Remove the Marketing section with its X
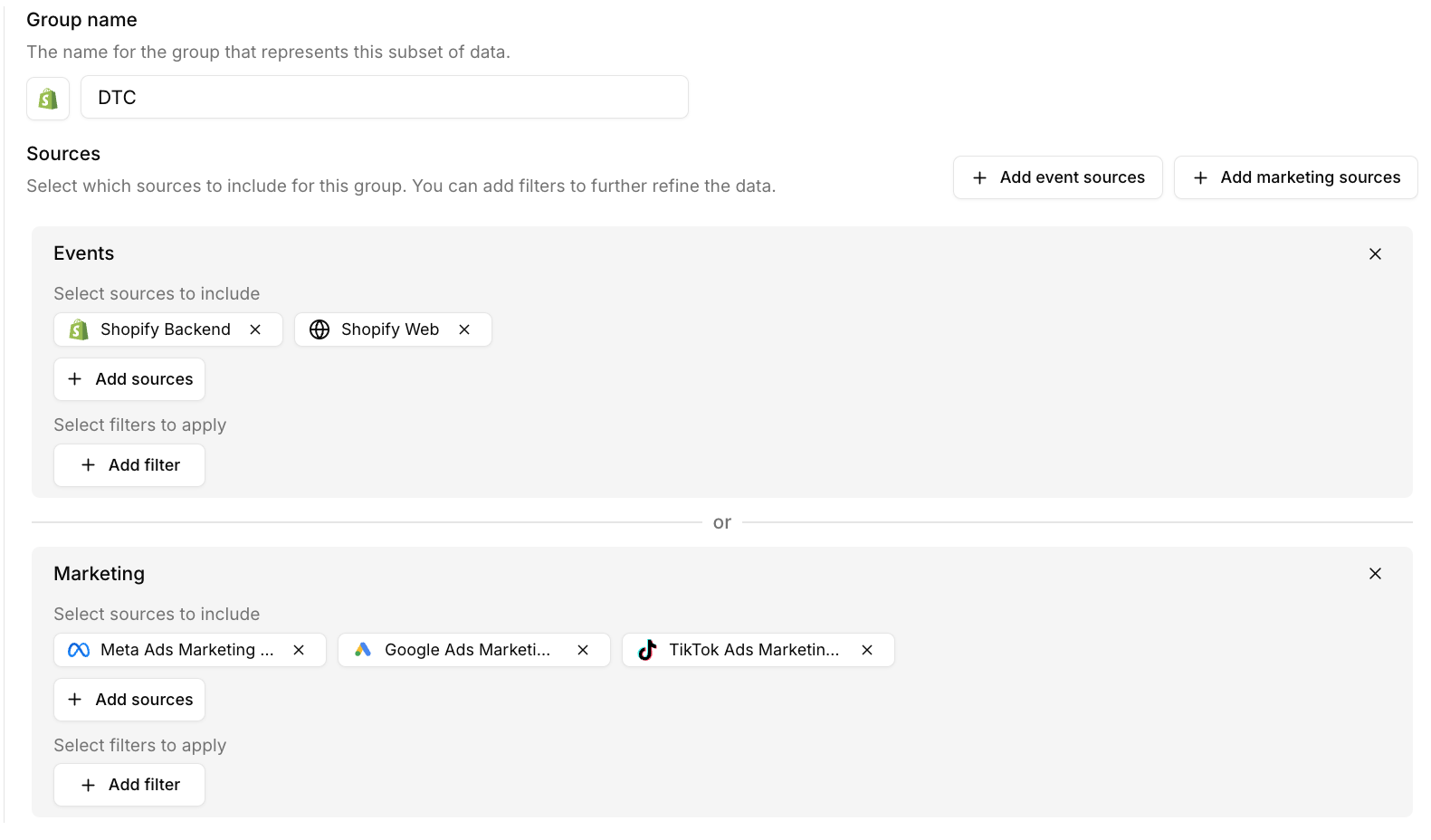This screenshot has width=1431, height=840. 1375,574
